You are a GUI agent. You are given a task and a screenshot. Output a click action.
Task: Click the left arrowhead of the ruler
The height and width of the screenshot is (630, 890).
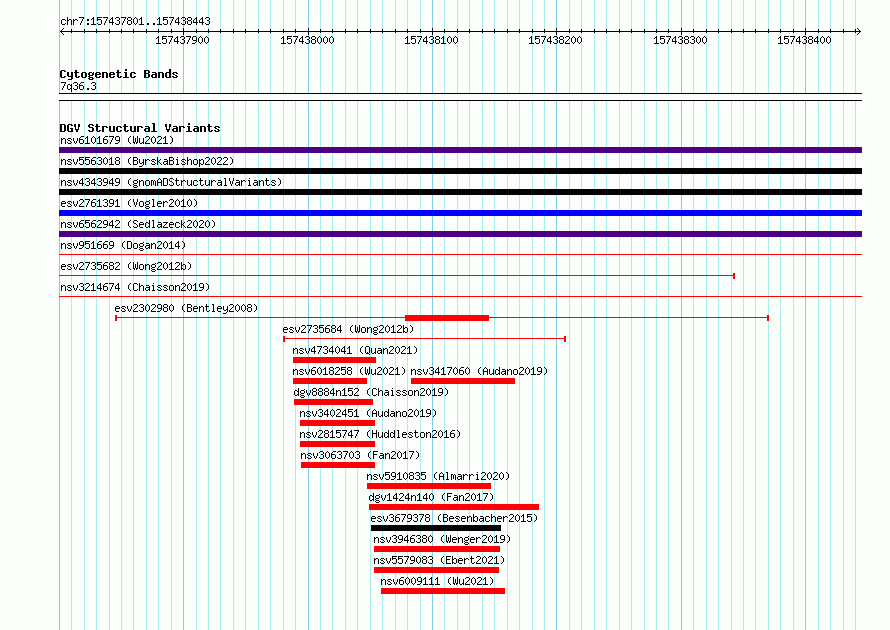[62, 31]
